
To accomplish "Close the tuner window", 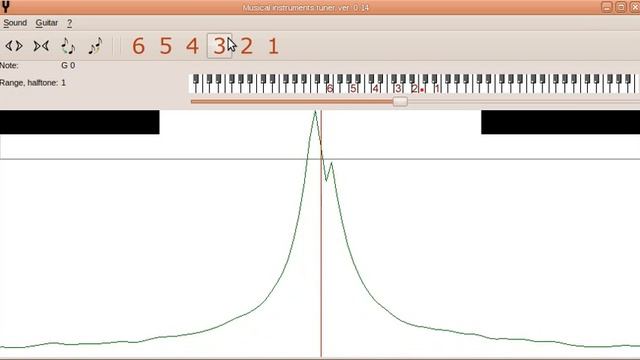I will coord(634,7).
